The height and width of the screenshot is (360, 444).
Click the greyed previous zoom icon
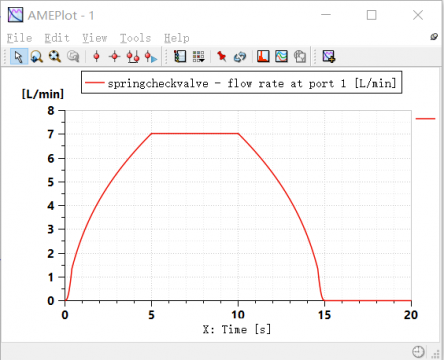(x=73, y=56)
